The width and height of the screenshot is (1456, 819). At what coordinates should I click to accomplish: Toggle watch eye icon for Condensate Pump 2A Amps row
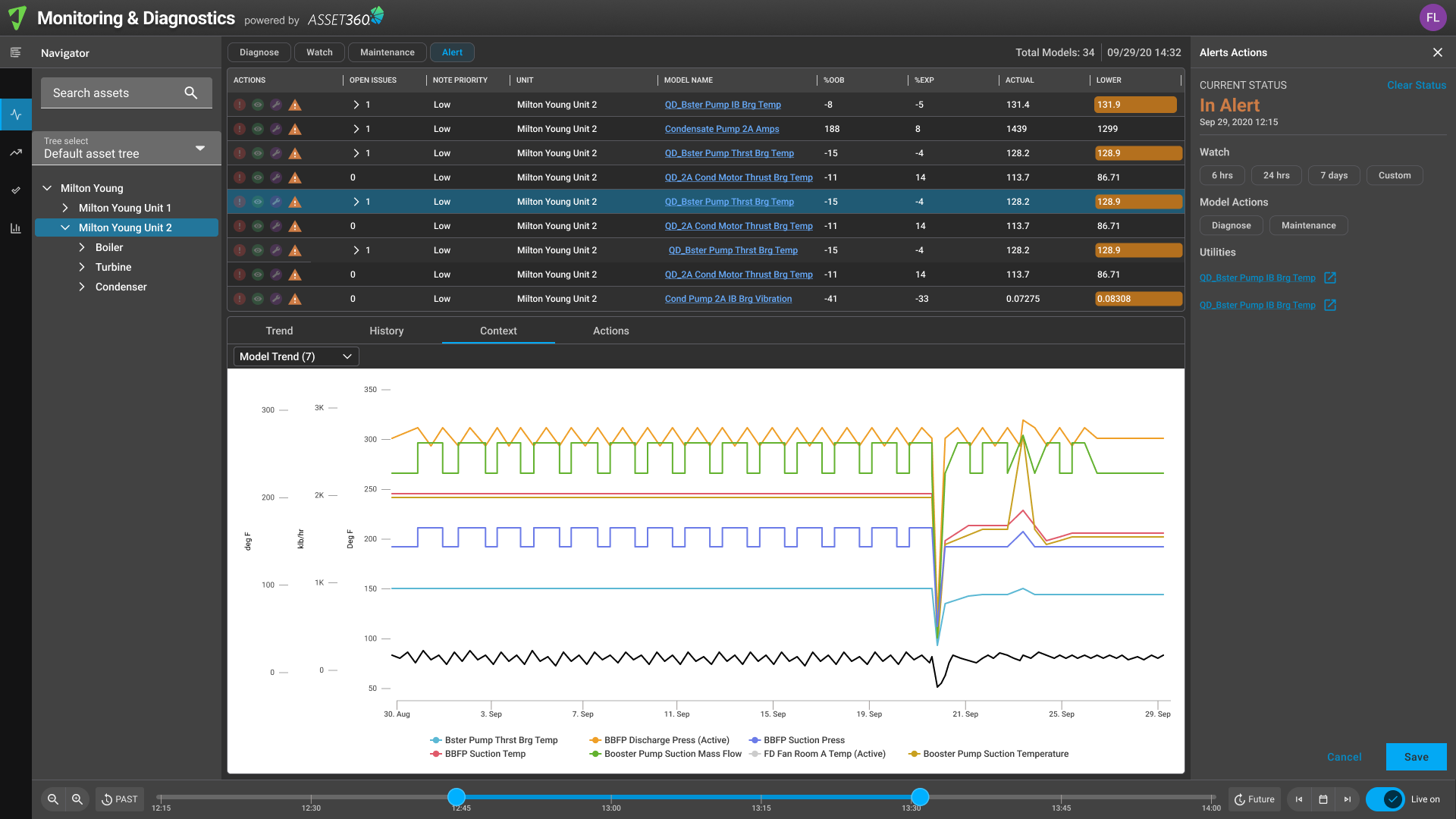(x=258, y=129)
